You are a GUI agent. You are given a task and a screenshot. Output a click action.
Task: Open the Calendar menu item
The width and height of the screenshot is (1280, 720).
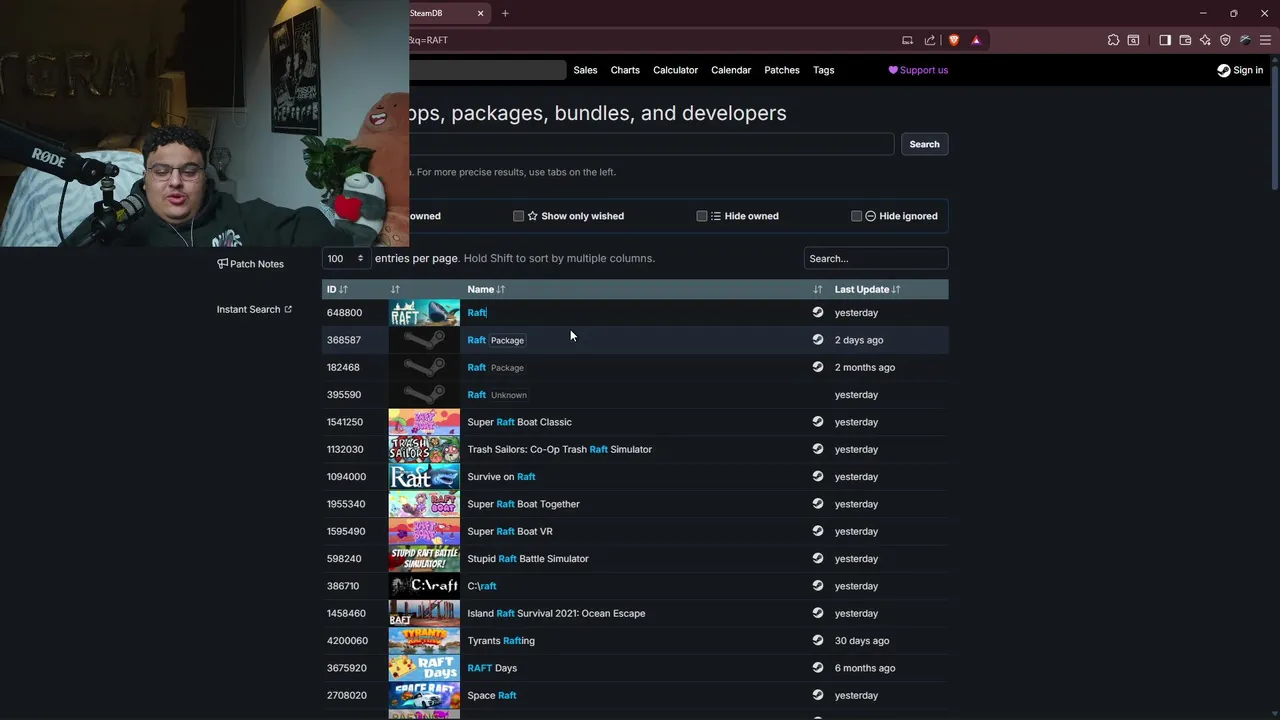pyautogui.click(x=731, y=70)
